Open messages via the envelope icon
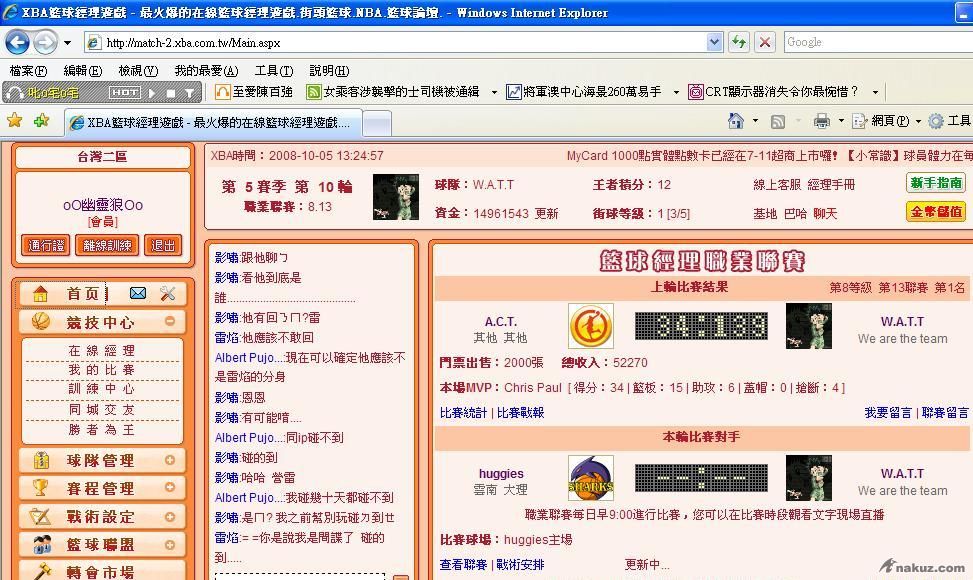973x580 pixels. [x=138, y=293]
